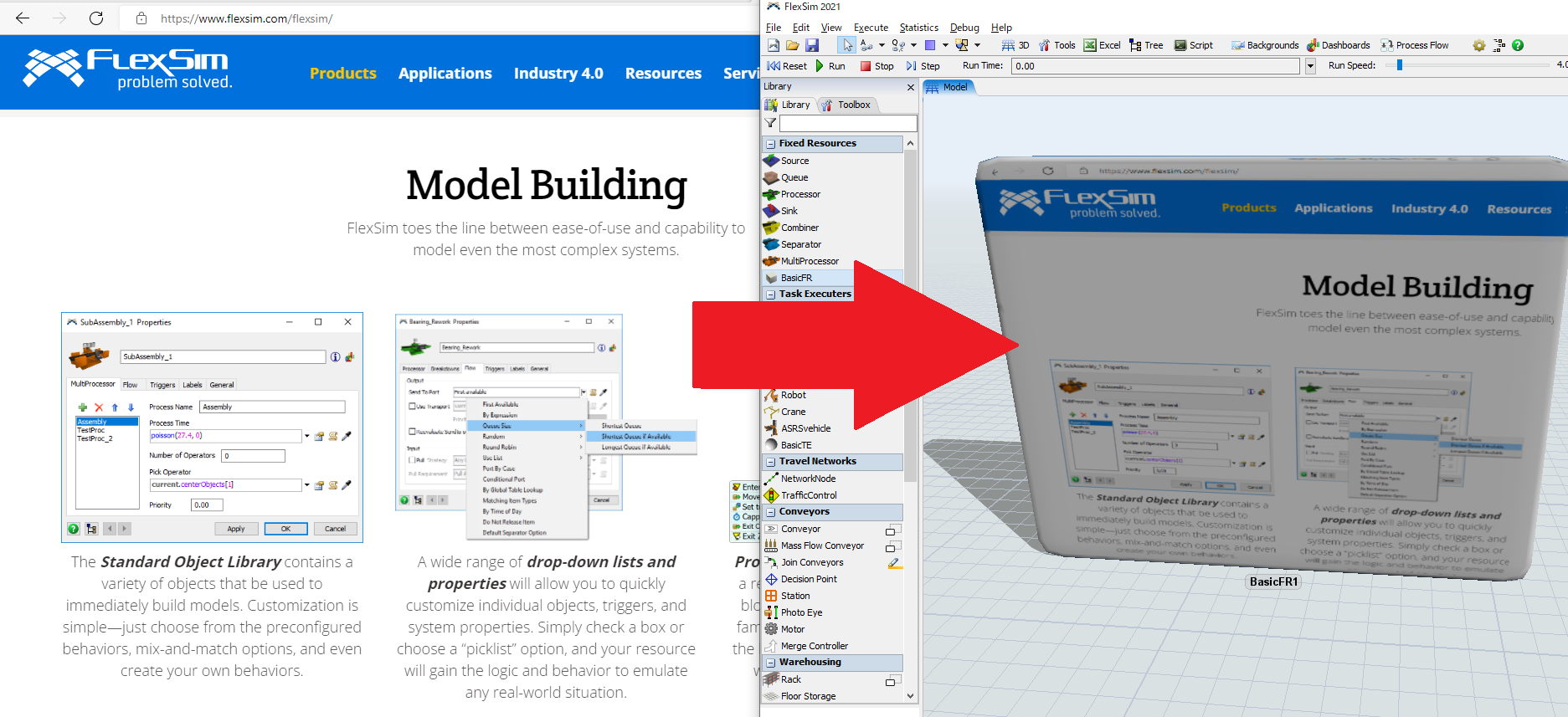This screenshot has width=1568, height=717.
Task: Switch to the Toolbox tab
Action: tap(847, 105)
